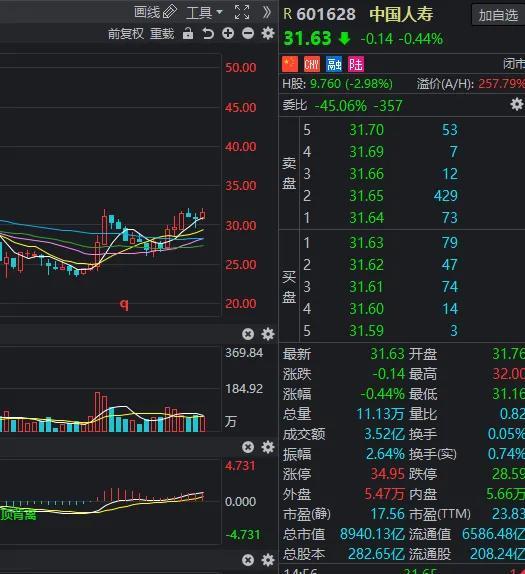Close the bottom indicator panel

248,560
